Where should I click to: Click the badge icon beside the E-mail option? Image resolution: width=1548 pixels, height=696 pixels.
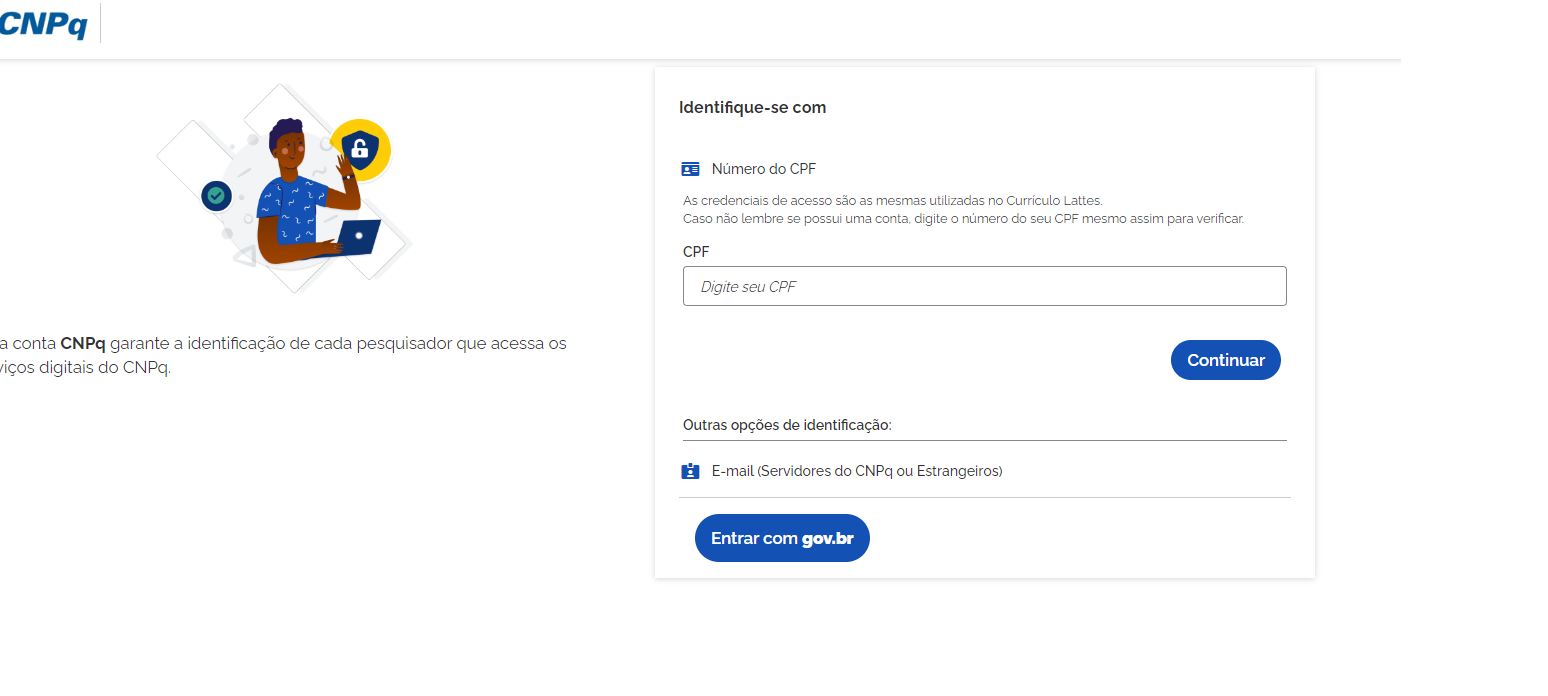pos(690,471)
